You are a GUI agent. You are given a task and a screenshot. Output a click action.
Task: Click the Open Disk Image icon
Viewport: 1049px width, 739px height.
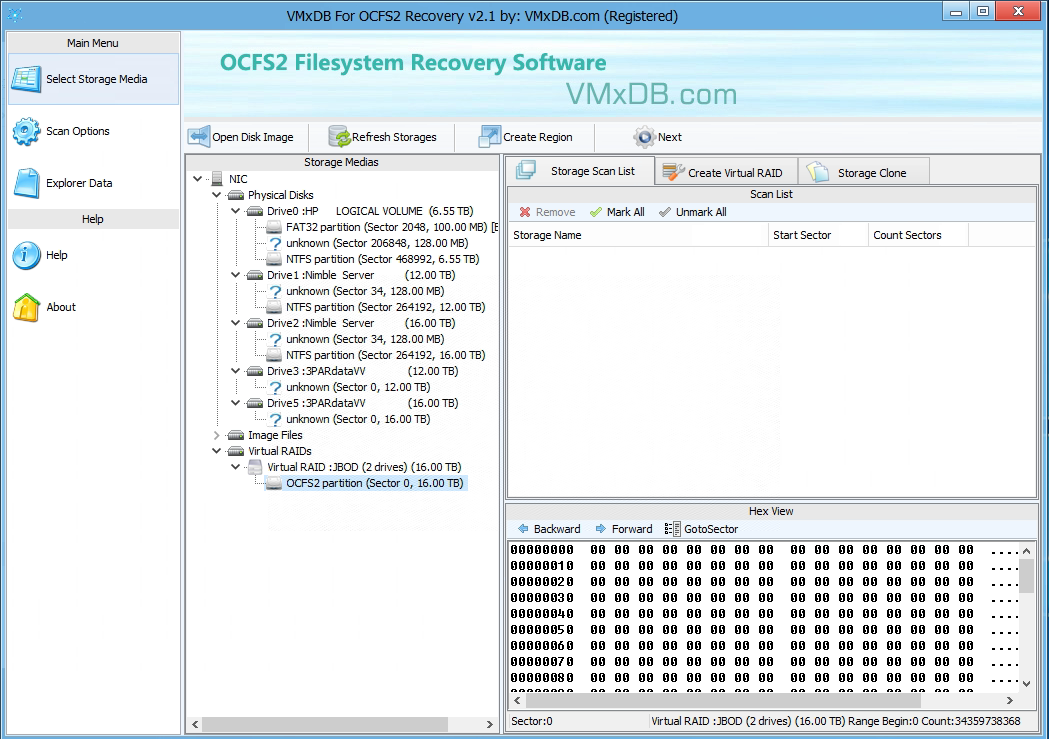(199, 136)
